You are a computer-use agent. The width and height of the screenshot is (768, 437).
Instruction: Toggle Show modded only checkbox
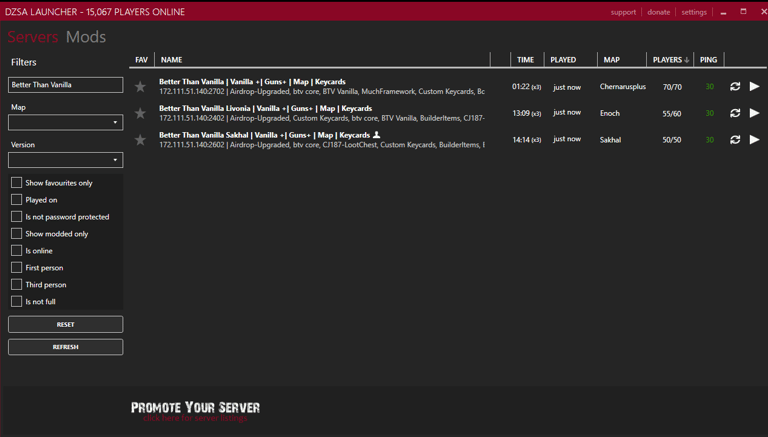tap(17, 234)
